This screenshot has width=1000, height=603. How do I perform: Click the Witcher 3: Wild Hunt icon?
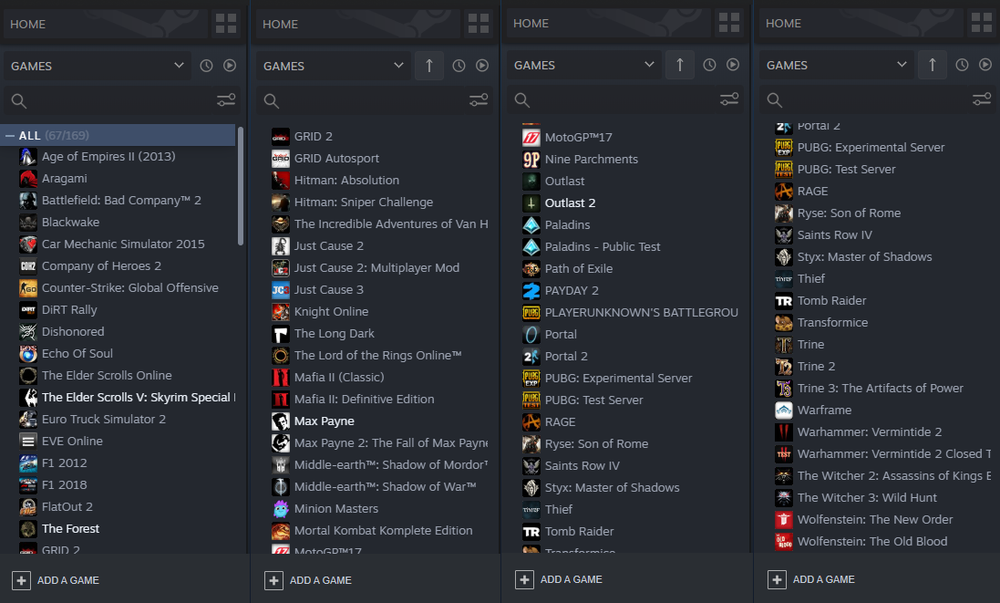pyautogui.click(x=784, y=498)
